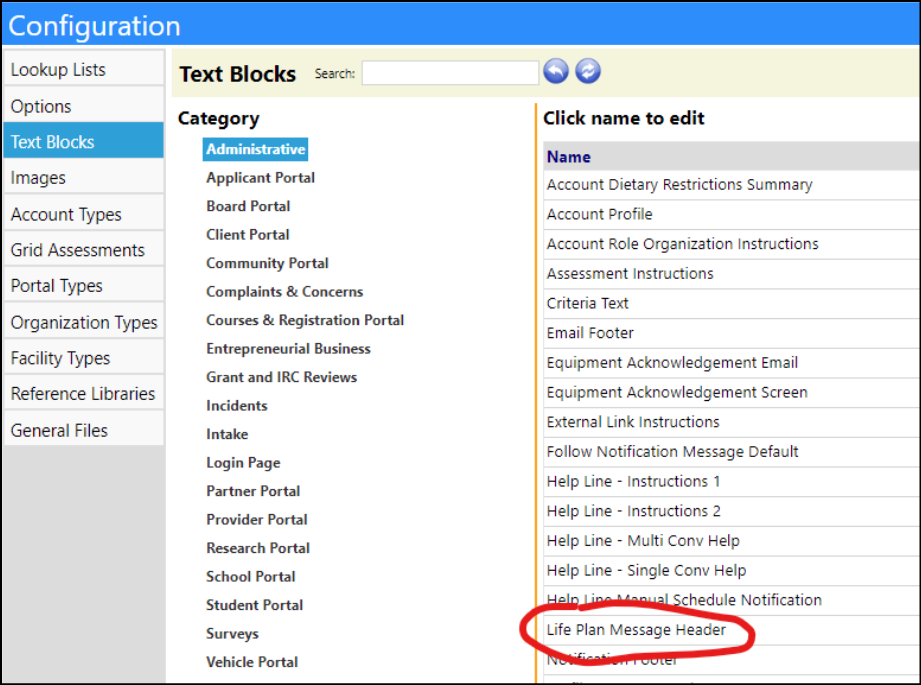Viewport: 921px width, 685px height.
Task: Focus the Text Blocks search field
Action: [x=450, y=73]
